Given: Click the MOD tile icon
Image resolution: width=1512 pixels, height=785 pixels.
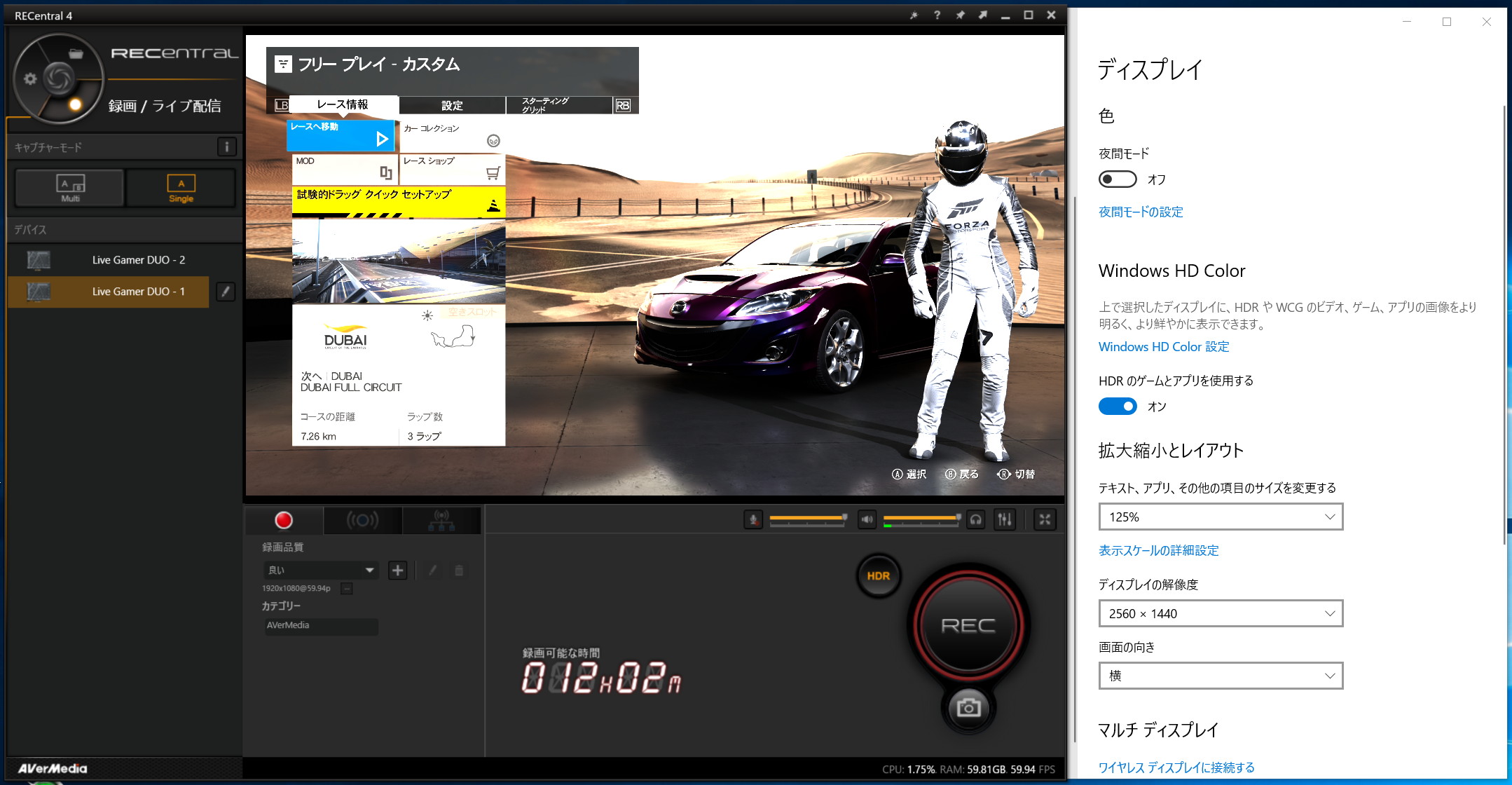Looking at the screenshot, I should click(x=386, y=172).
